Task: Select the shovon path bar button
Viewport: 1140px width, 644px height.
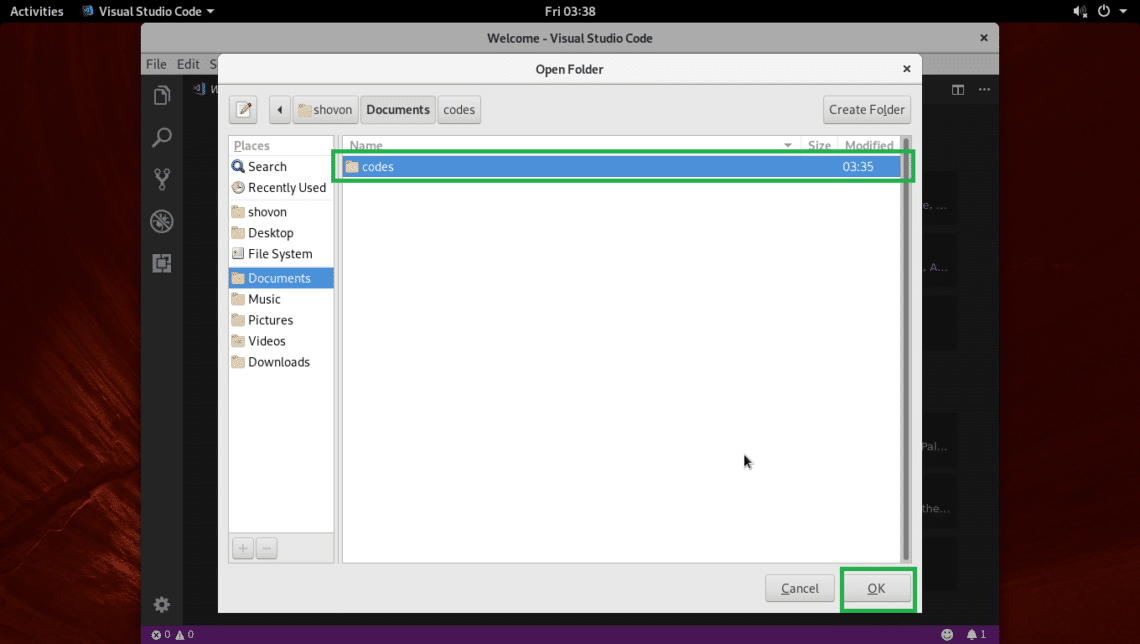Action: (325, 110)
